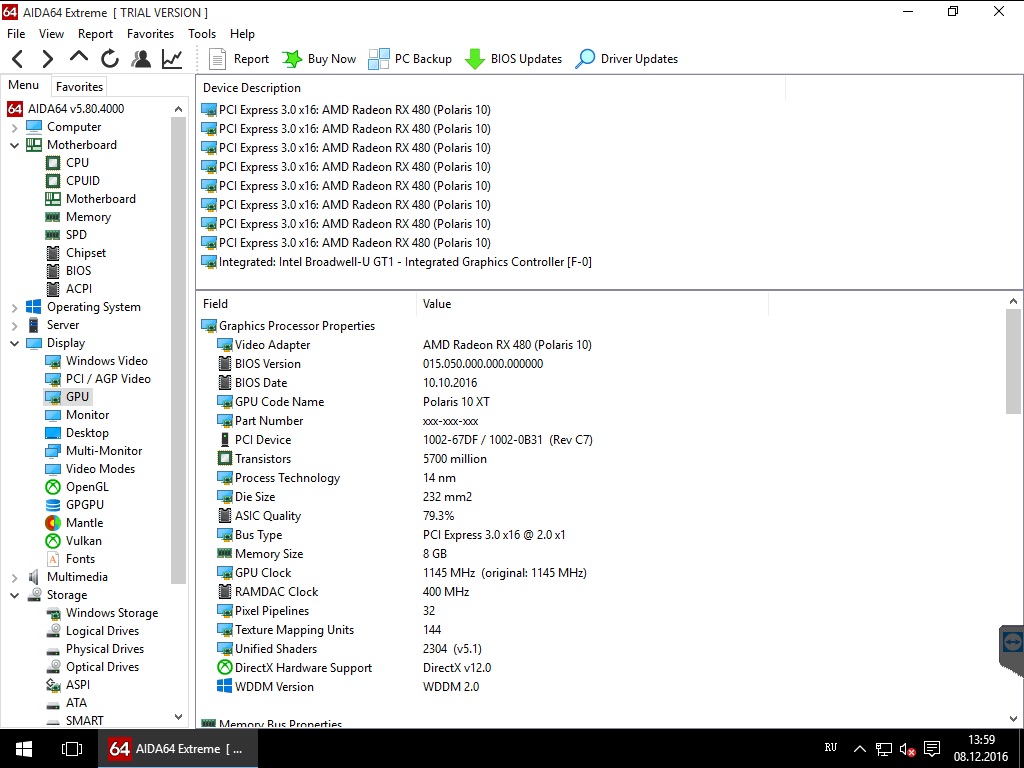Viewport: 1024px width, 768px height.
Task: Click the Buy Now button
Action: (319, 59)
